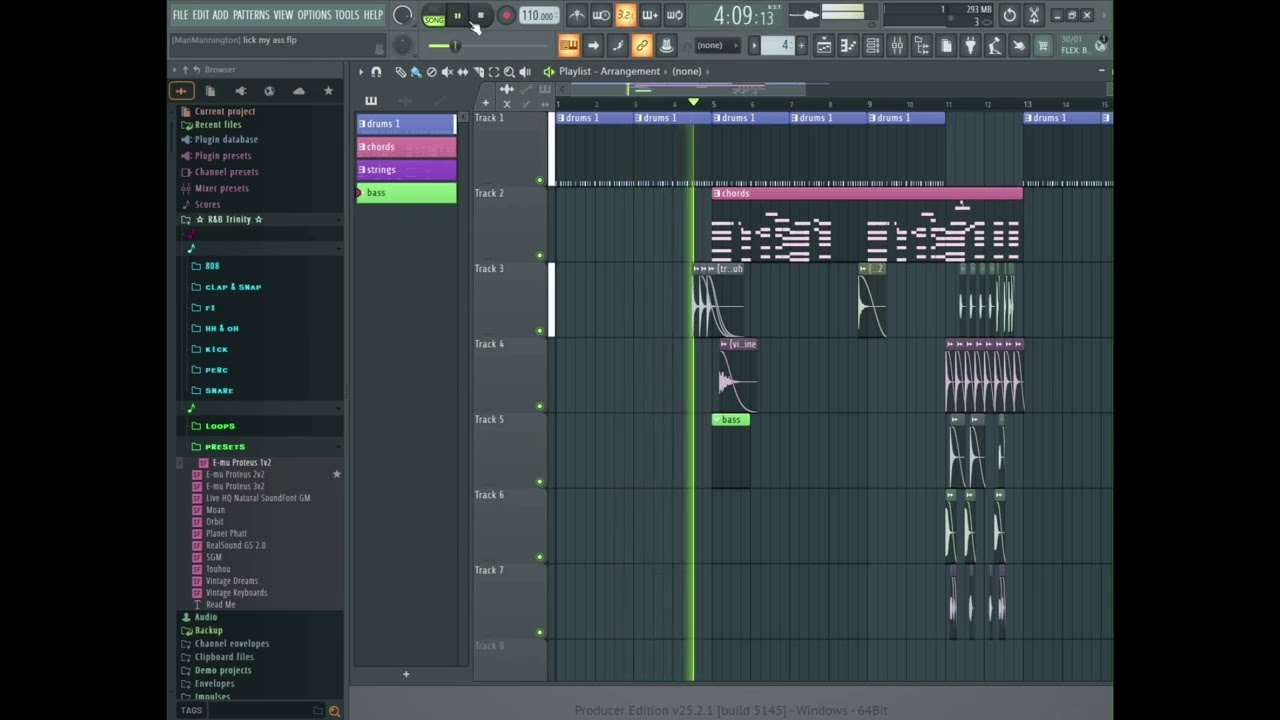Select E-mu Proteus 1v2 preset
This screenshot has width=1280, height=720.
coord(241,463)
